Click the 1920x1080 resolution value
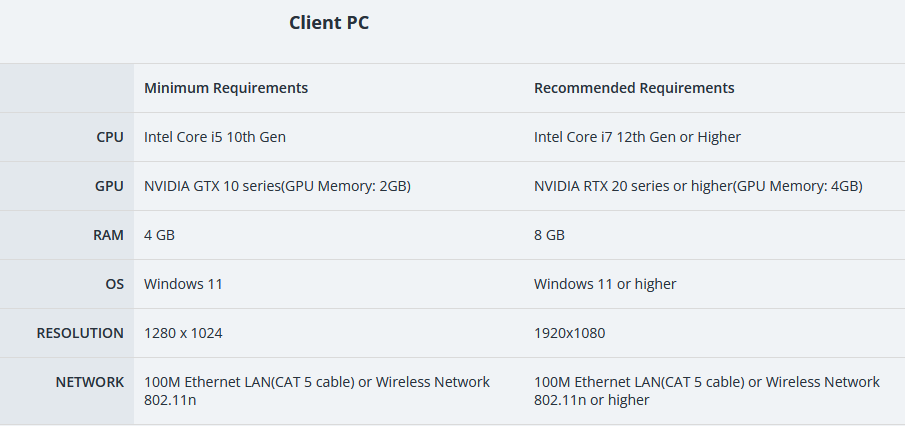 click(569, 333)
